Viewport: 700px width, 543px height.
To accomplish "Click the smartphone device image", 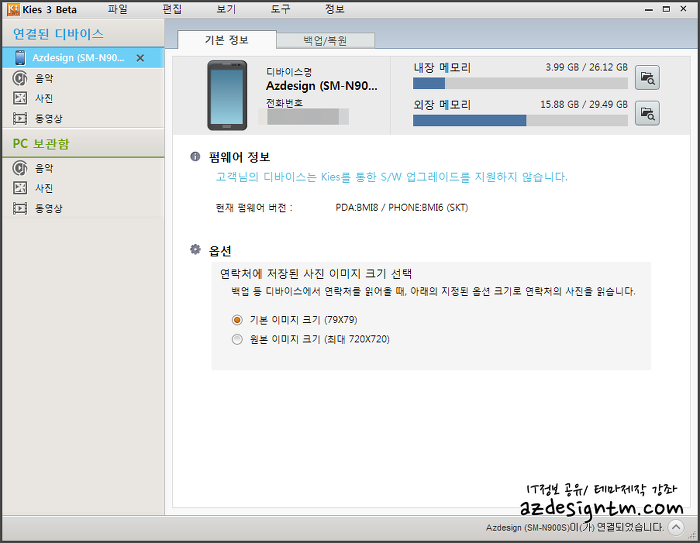I will [227, 96].
